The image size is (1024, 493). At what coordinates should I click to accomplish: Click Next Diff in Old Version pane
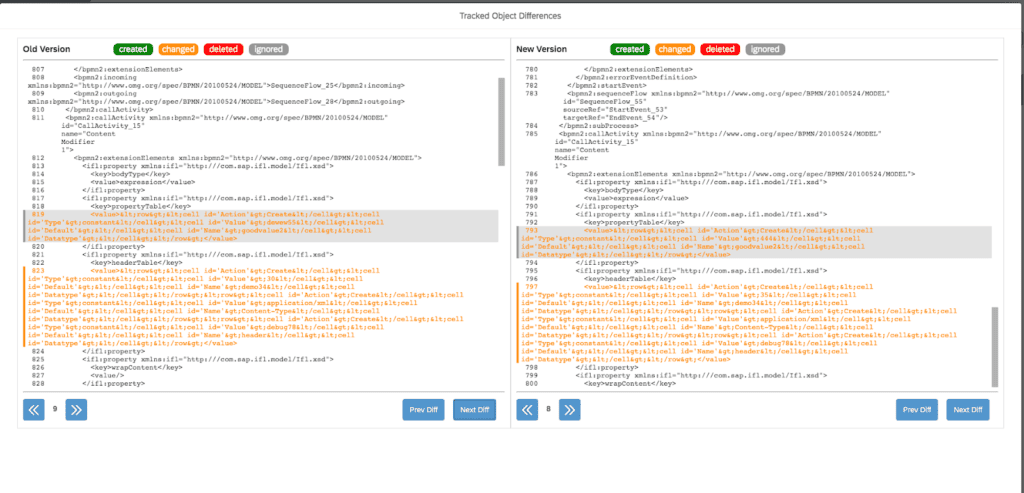coord(475,409)
